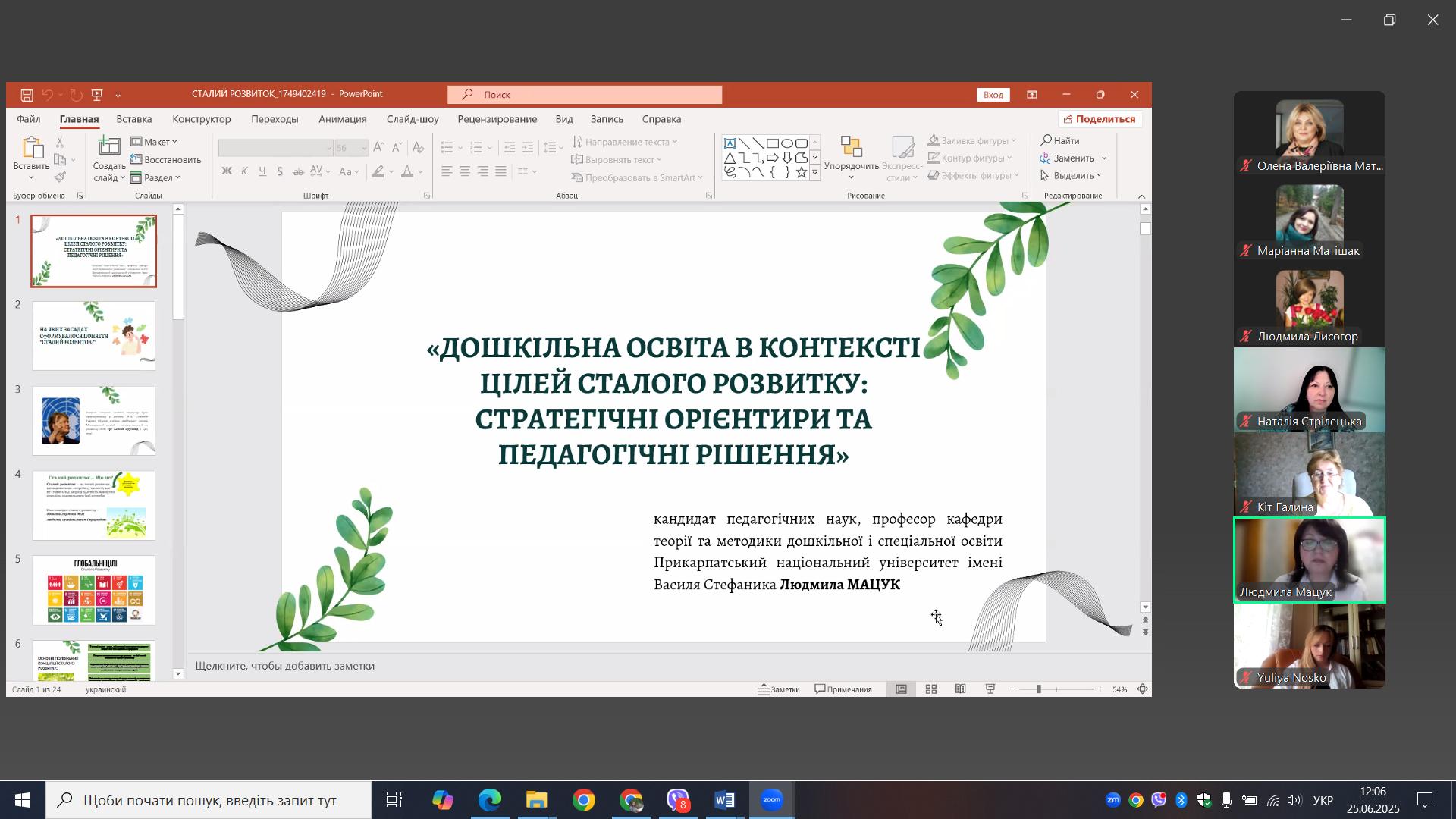Toggle the Notes (Заметки) pane
Viewport: 1456px width, 819px height.
(779, 689)
